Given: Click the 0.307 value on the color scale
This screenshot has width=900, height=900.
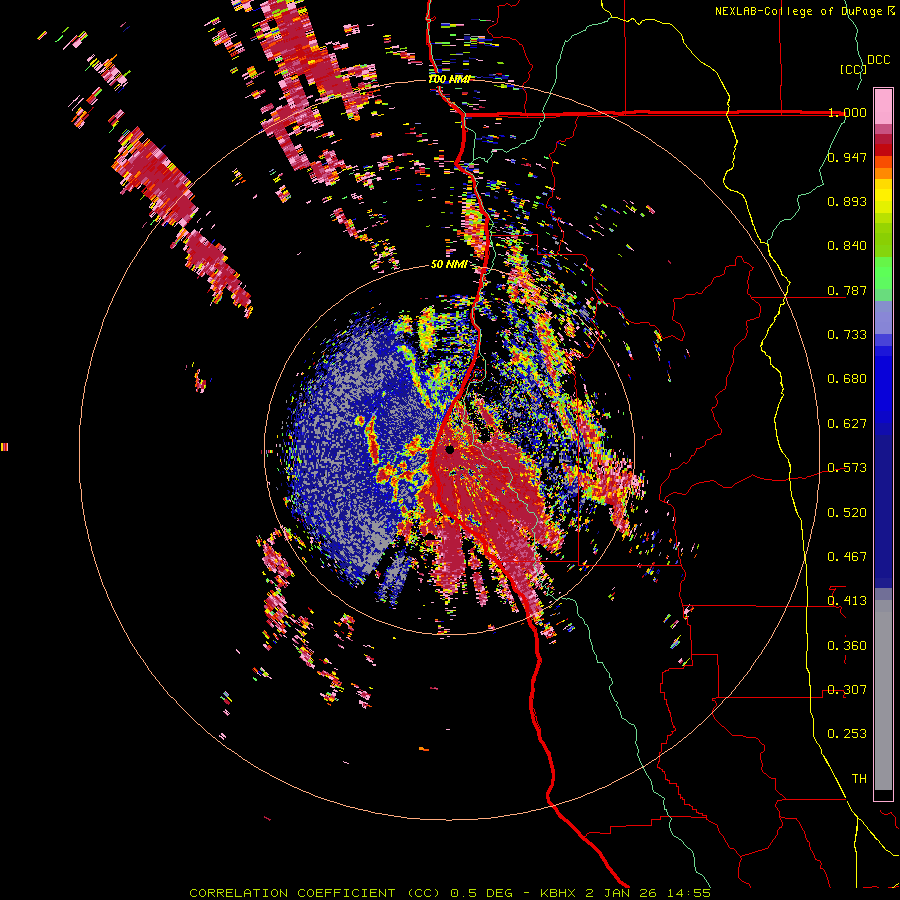Looking at the screenshot, I should click(x=847, y=689).
